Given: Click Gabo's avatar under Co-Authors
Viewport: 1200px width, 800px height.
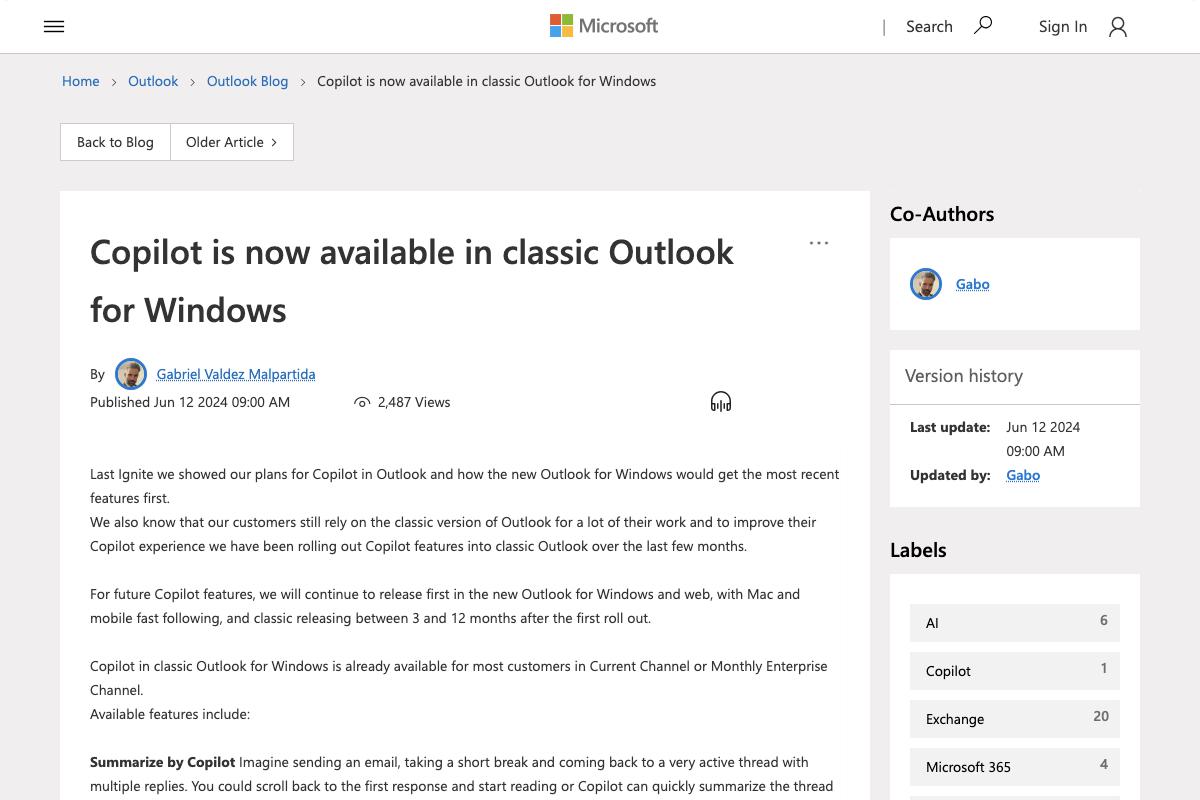Looking at the screenshot, I should 926,284.
